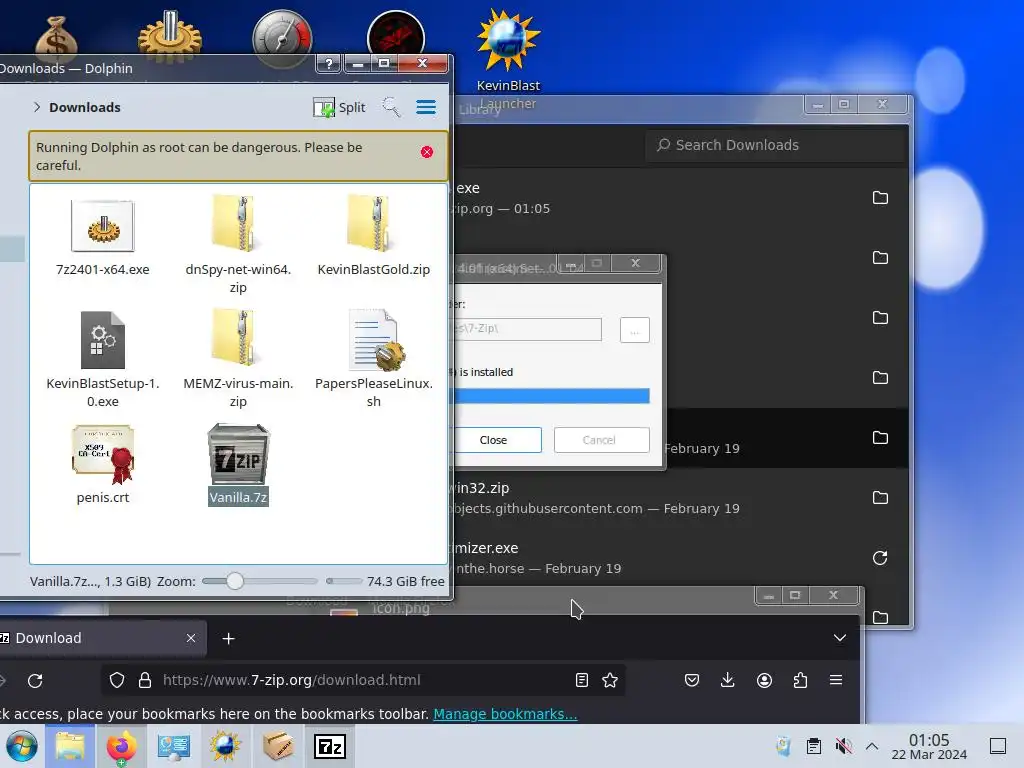Screen dimensions: 1024x768
Task: Click the Split view button in Dolphin
Action: (x=339, y=107)
